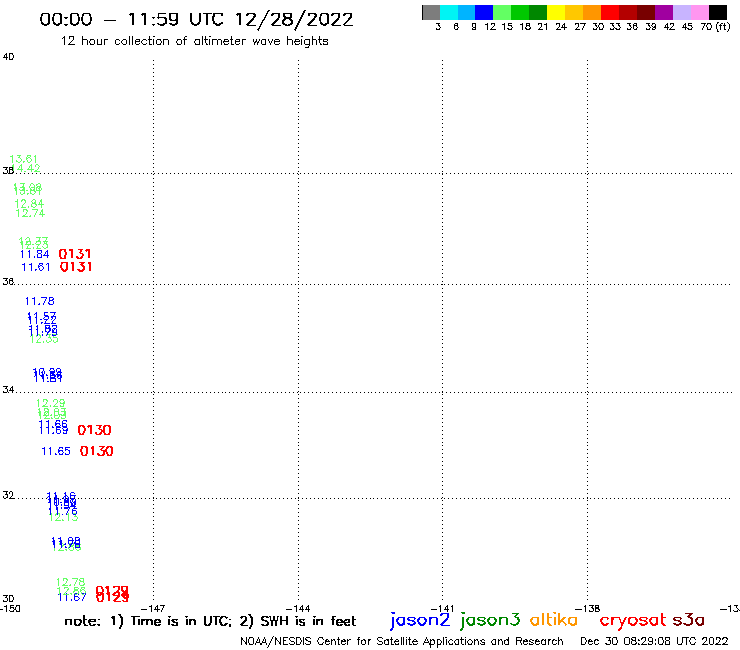Click latitude axis label 34

[8, 390]
